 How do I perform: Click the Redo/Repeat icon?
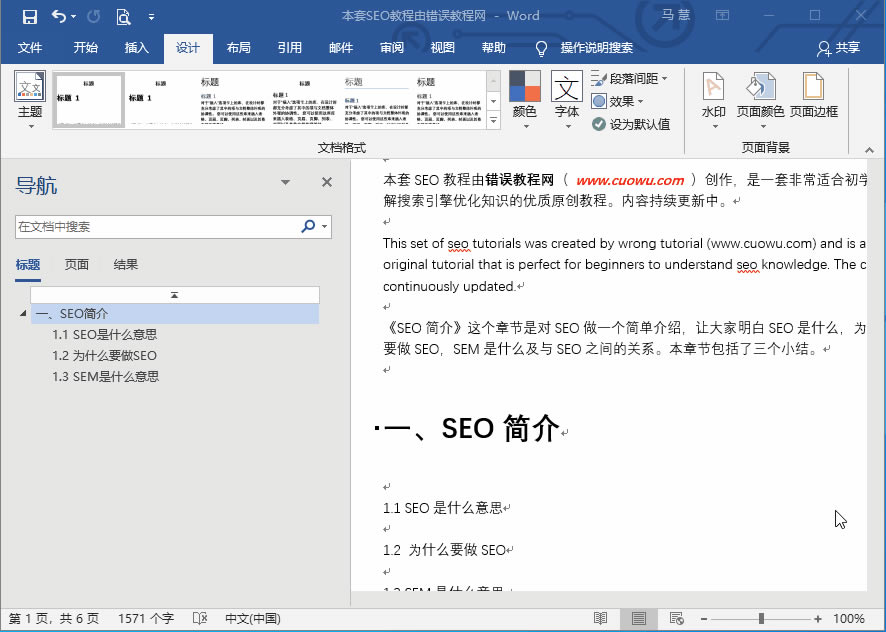pyautogui.click(x=94, y=16)
